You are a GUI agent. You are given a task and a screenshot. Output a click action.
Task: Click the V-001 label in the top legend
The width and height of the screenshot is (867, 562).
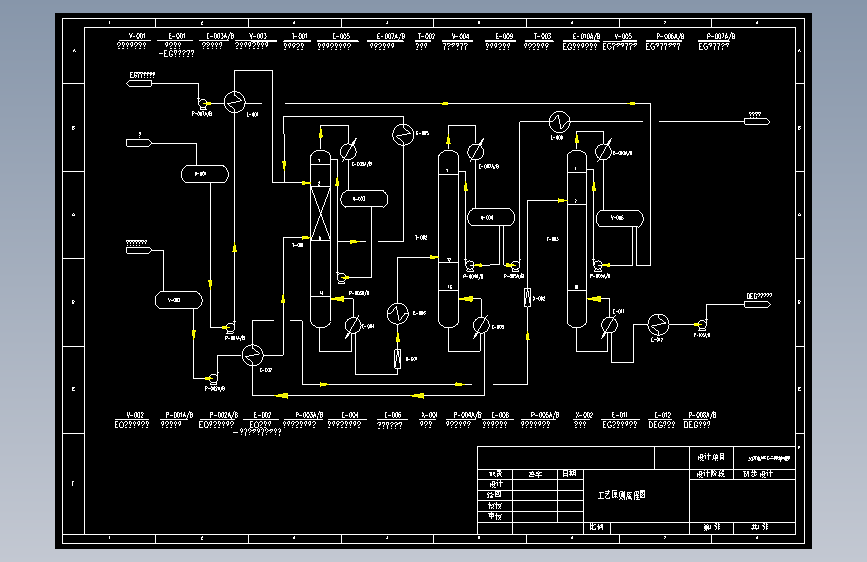click(137, 36)
